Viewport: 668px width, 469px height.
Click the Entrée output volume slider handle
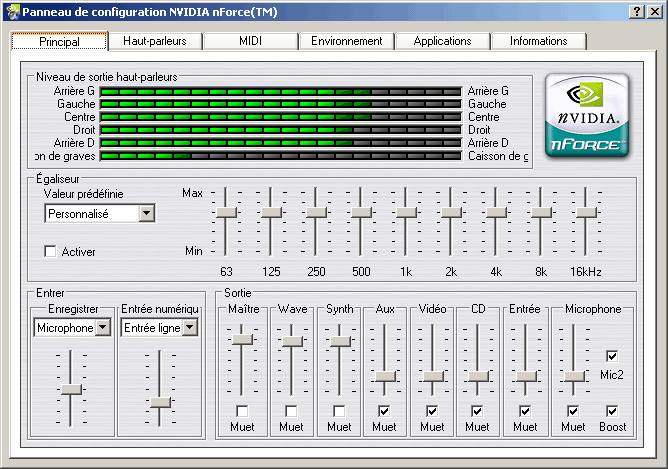(x=526, y=376)
